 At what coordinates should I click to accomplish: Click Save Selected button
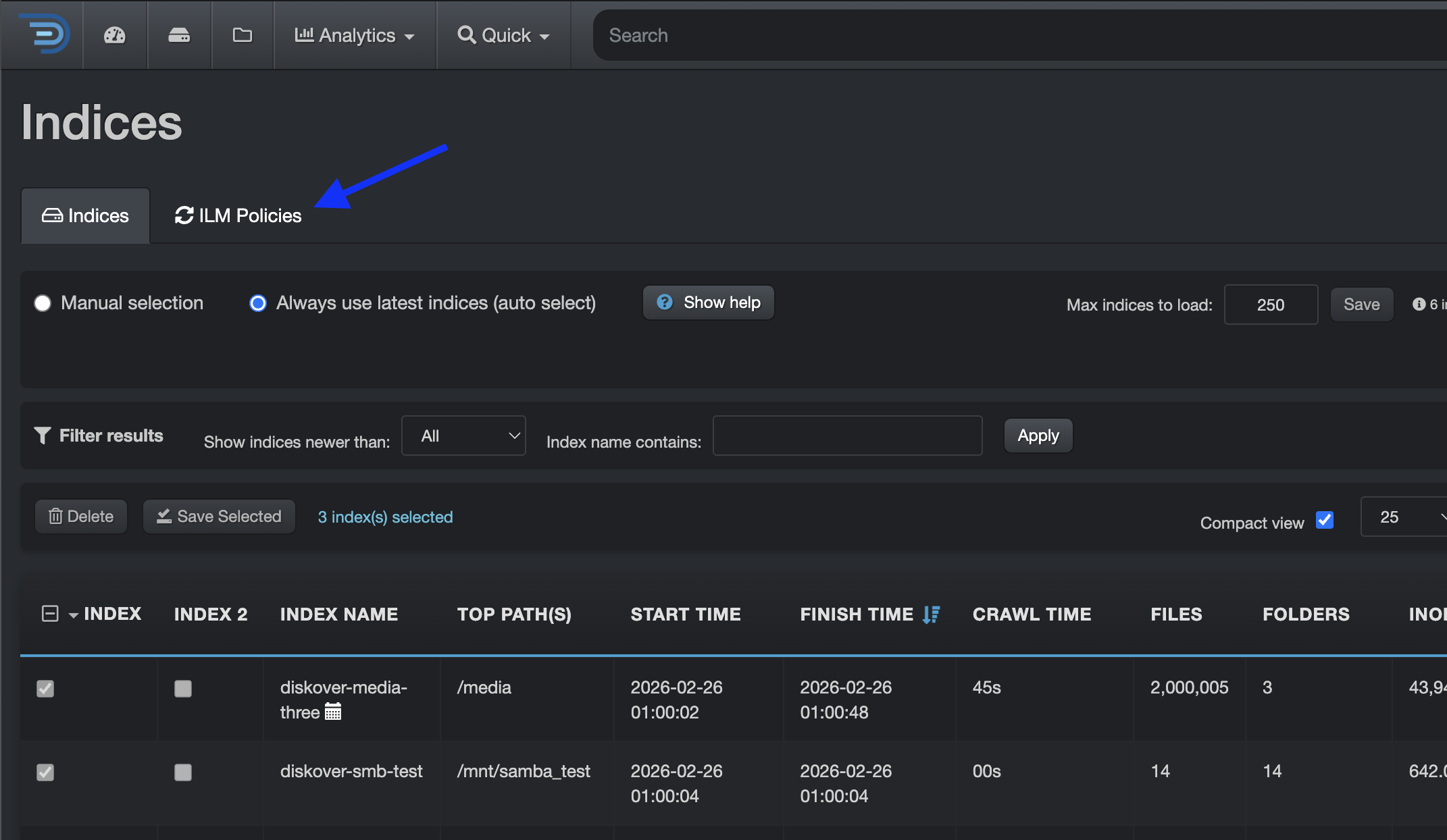pos(219,517)
